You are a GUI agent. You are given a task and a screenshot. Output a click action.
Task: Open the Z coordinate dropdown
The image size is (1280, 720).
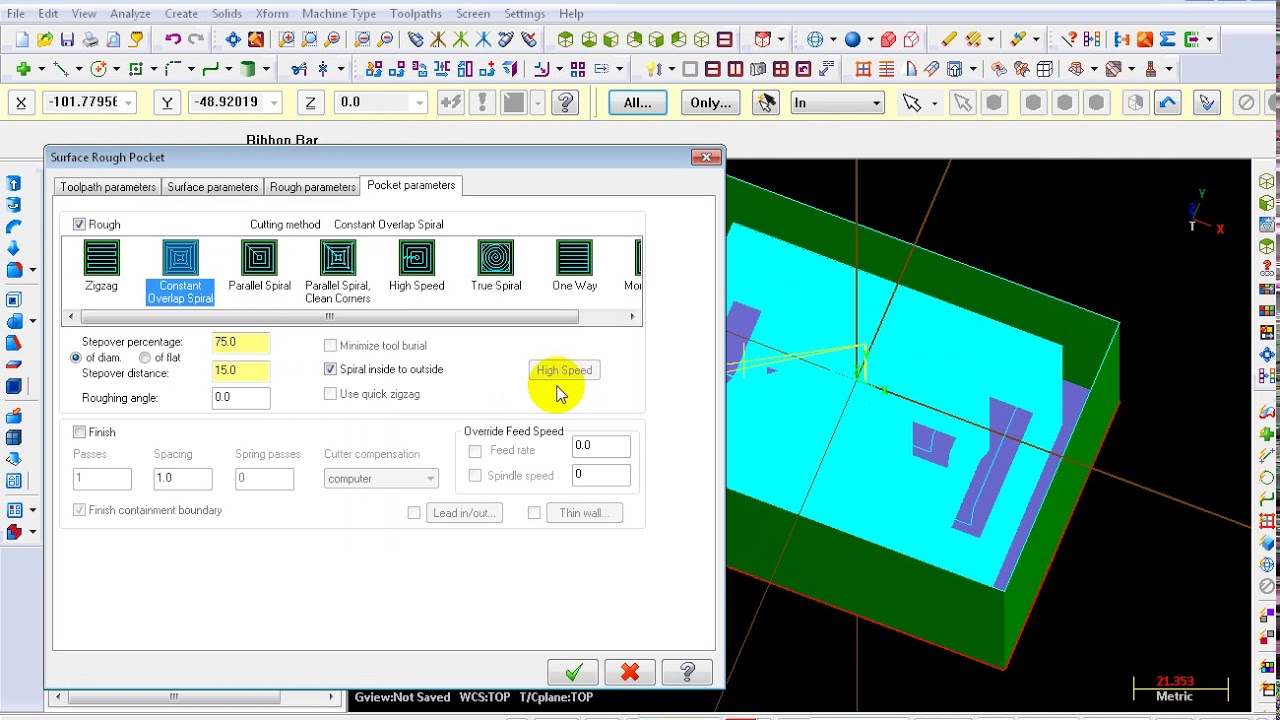[x=419, y=103]
